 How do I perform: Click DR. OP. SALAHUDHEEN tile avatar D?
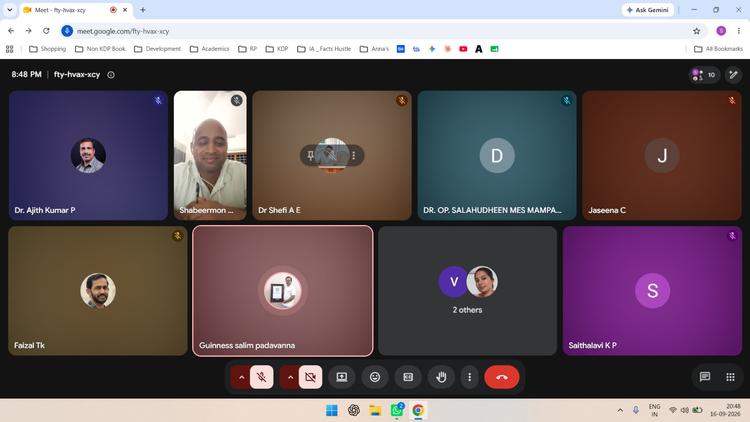pyautogui.click(x=497, y=155)
